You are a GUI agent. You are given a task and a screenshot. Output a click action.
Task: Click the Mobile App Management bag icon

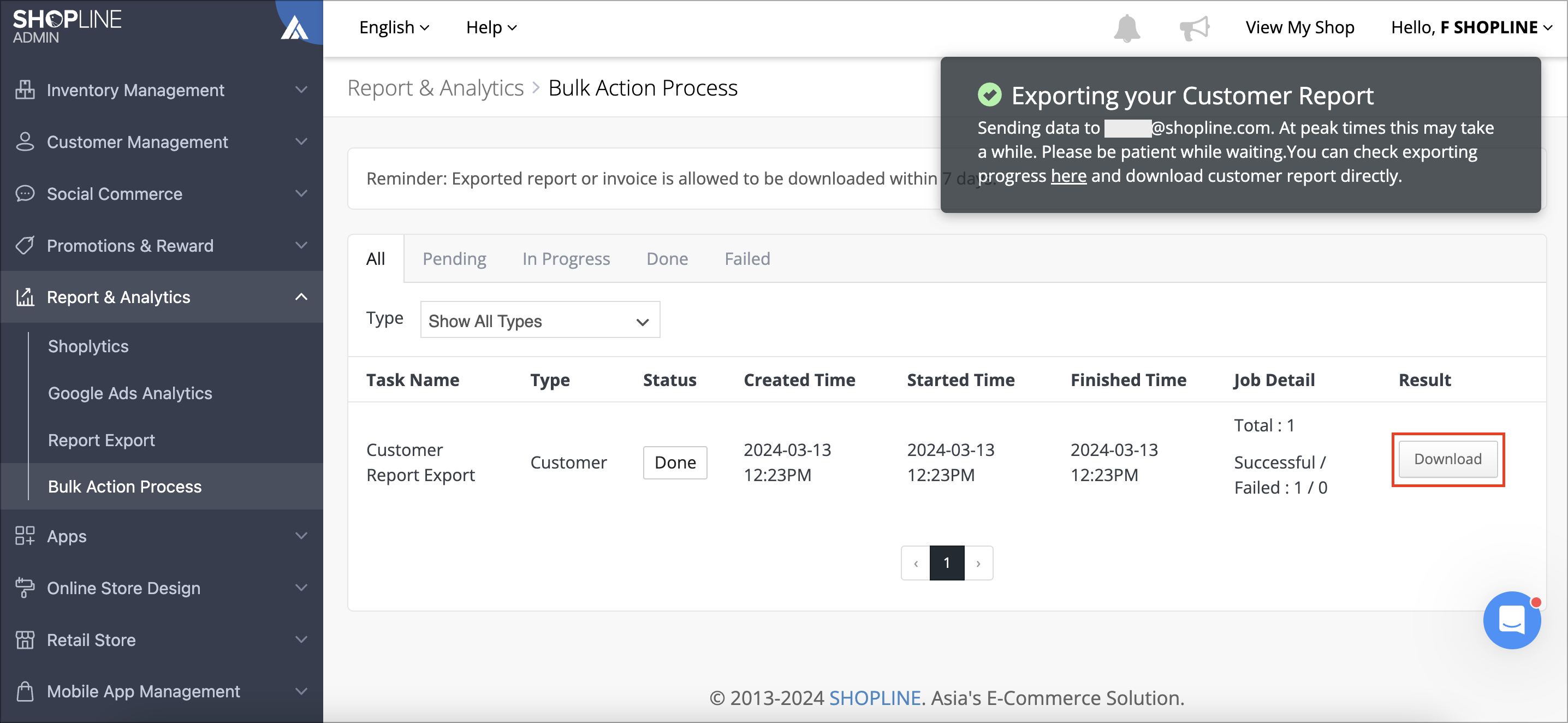pyautogui.click(x=25, y=691)
